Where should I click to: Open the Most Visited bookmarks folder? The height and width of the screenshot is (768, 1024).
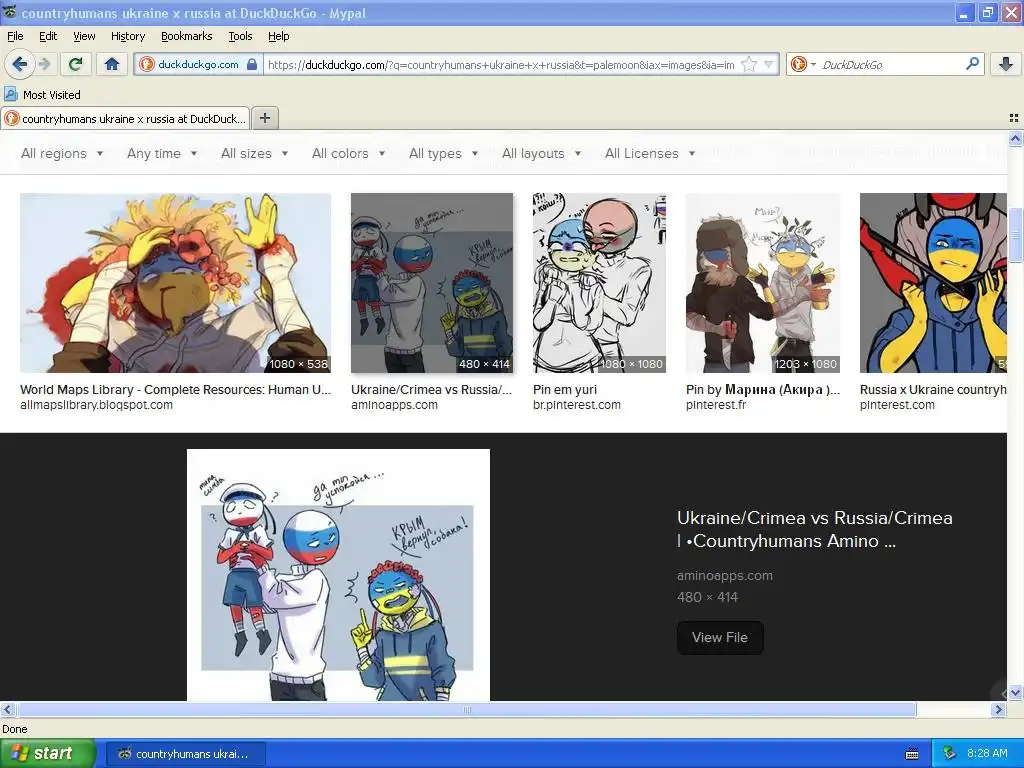click(42, 95)
